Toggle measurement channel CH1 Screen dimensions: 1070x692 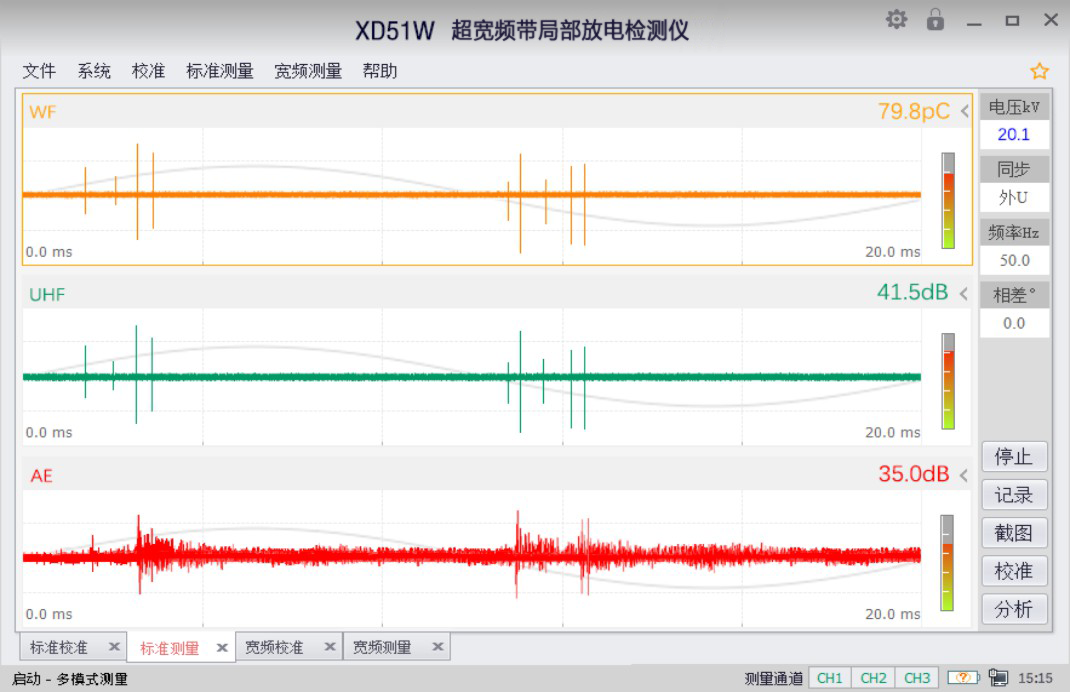(829, 678)
